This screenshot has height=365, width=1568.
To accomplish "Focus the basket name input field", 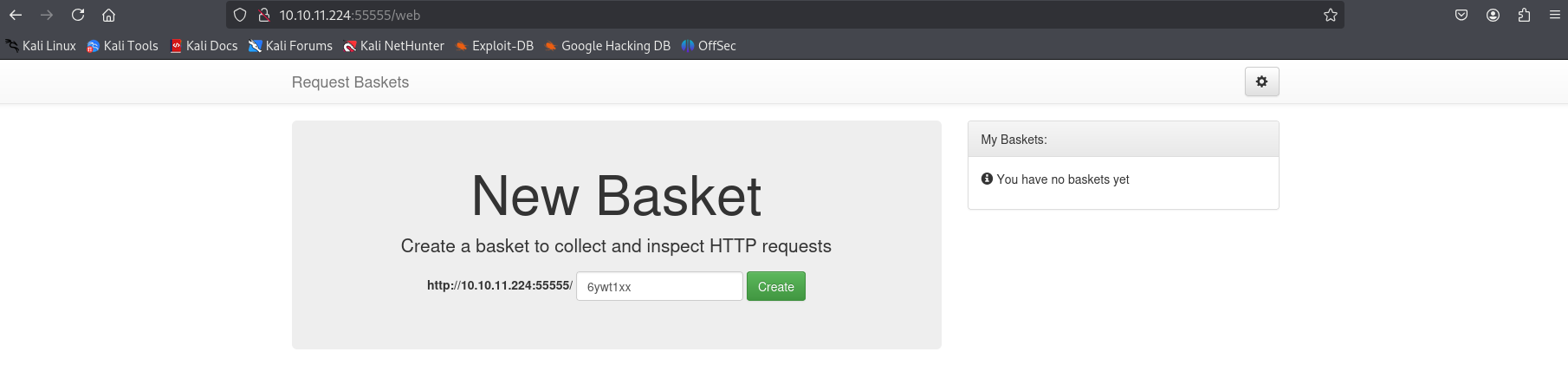I will click(659, 287).
